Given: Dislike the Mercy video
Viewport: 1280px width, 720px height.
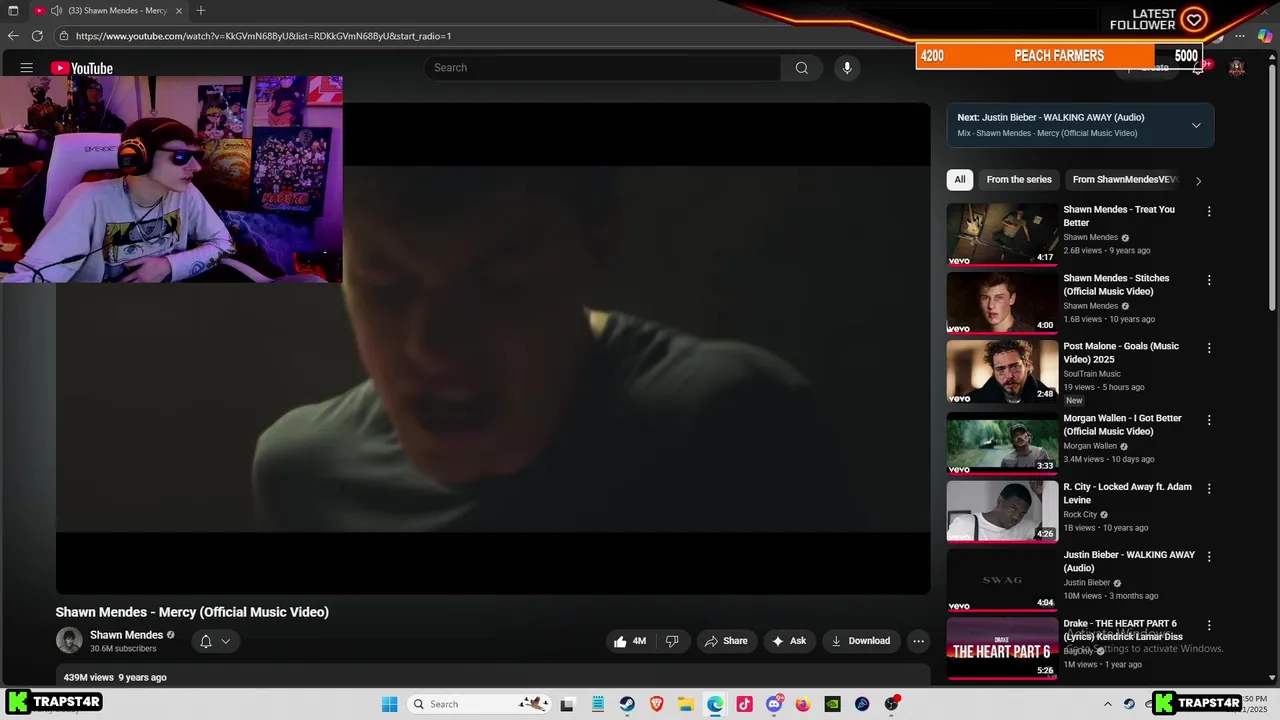Looking at the screenshot, I should click(672, 641).
